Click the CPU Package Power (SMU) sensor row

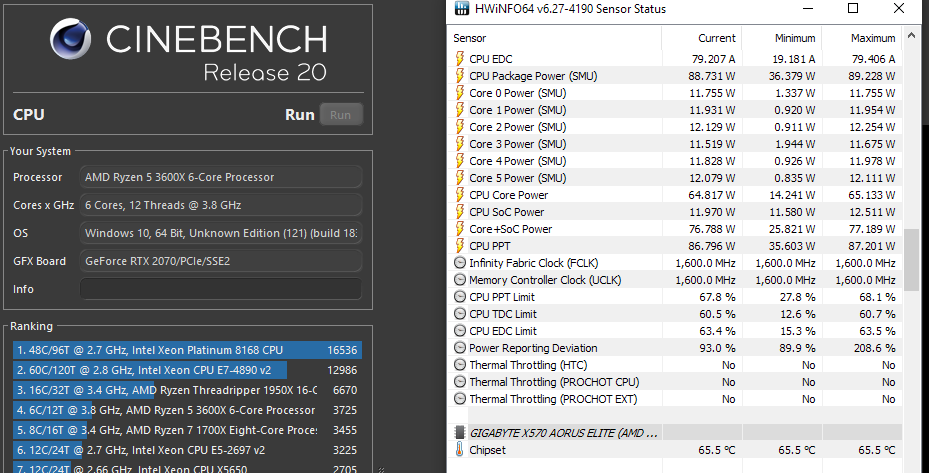[x=675, y=76]
